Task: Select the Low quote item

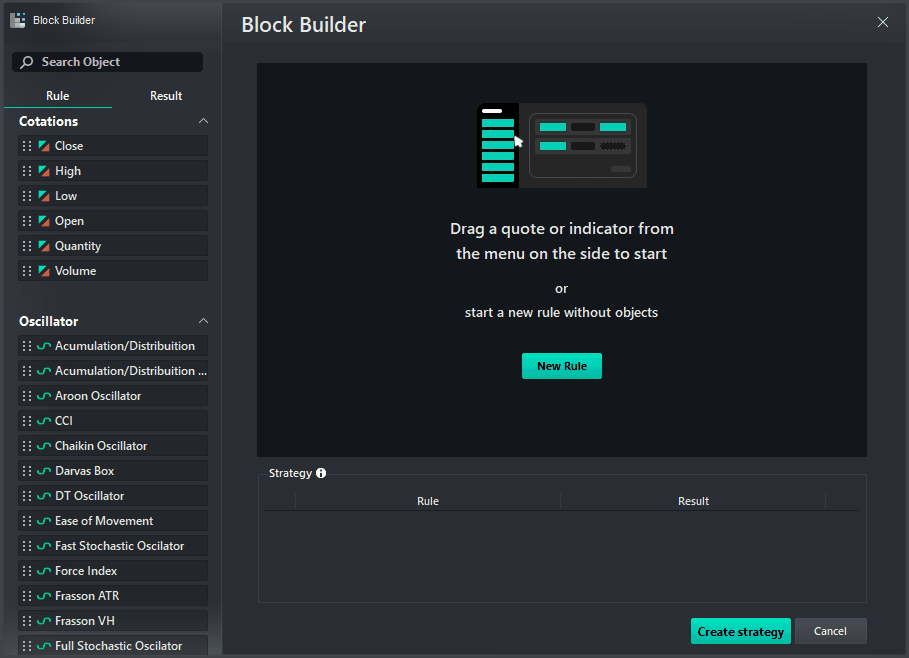Action: click(113, 196)
